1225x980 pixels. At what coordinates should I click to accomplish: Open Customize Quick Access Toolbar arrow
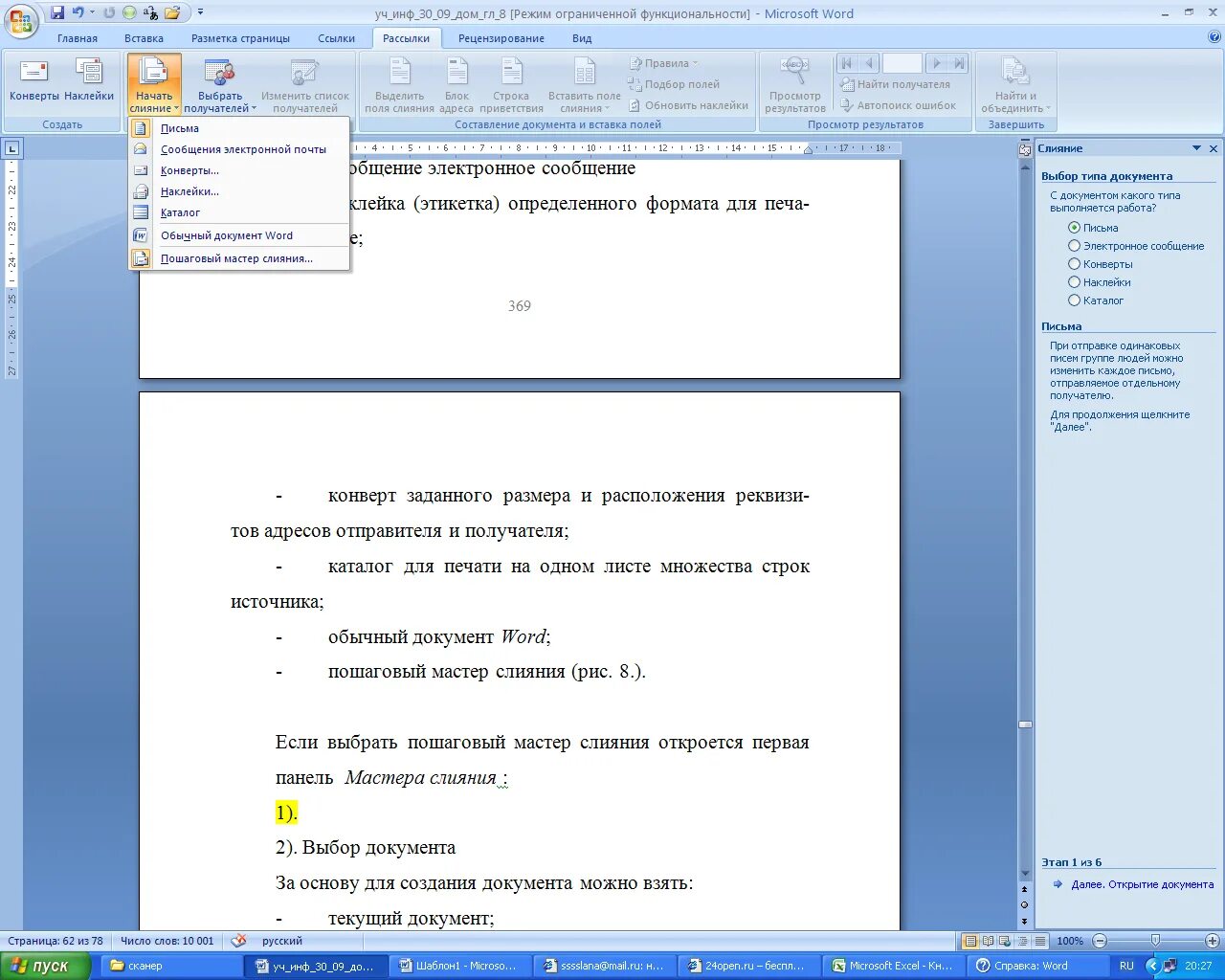(x=201, y=13)
